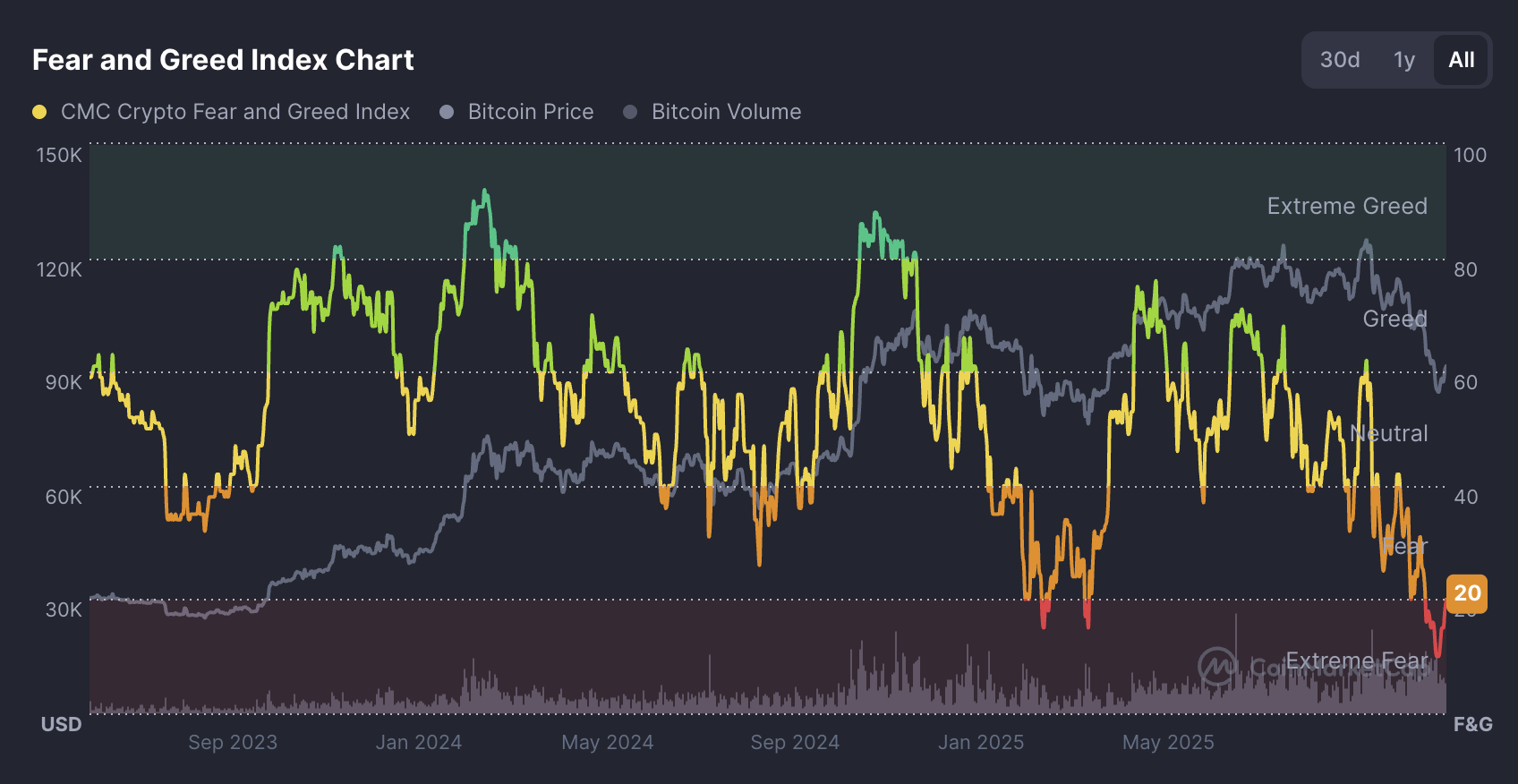The height and width of the screenshot is (784, 1518).
Task: Click the yellow CMC Fear and Greed legend dot
Action: (38, 112)
